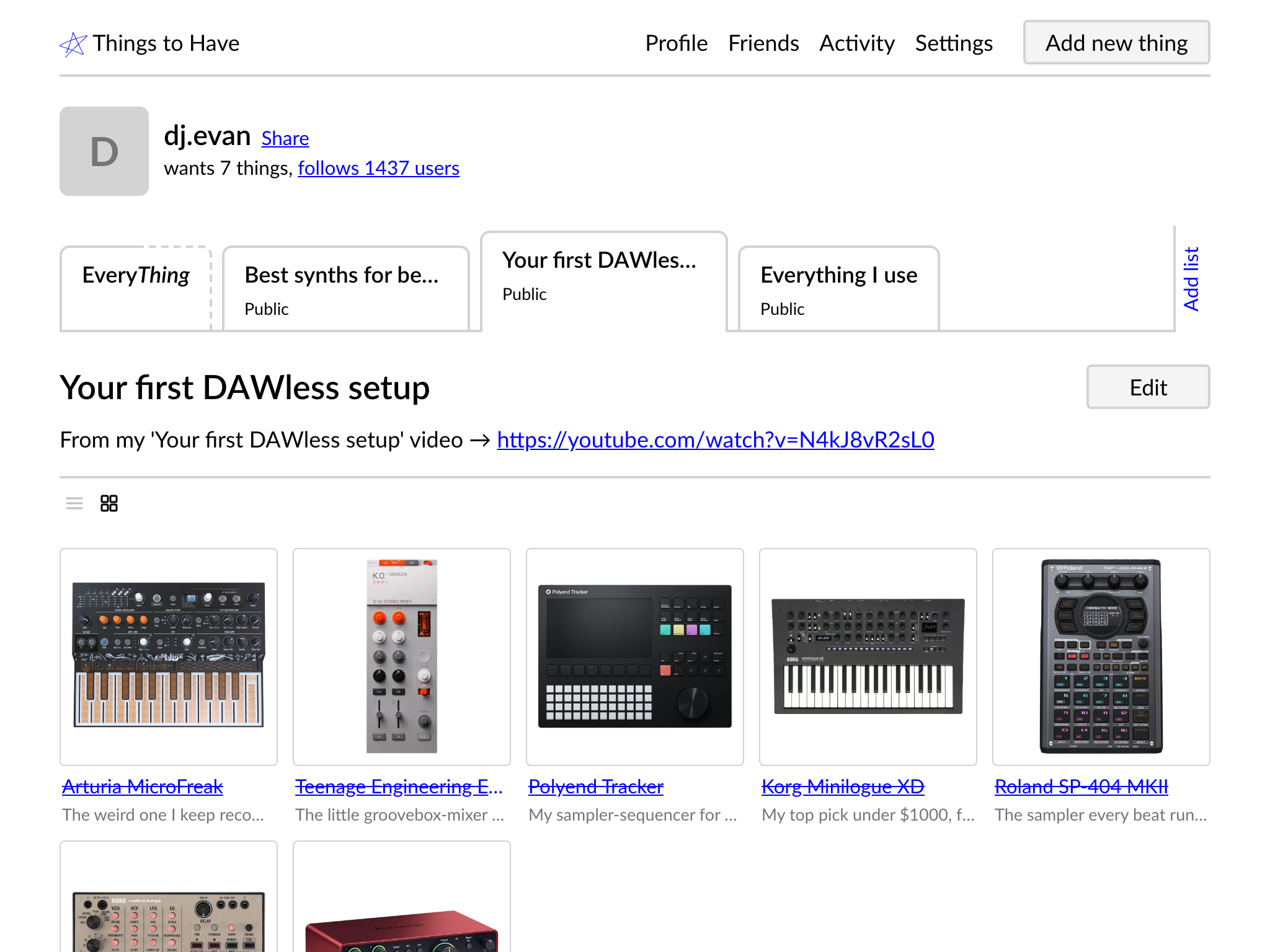Viewport: 1270px width, 952px height.
Task: Open the YouTube video link
Action: pos(716,440)
